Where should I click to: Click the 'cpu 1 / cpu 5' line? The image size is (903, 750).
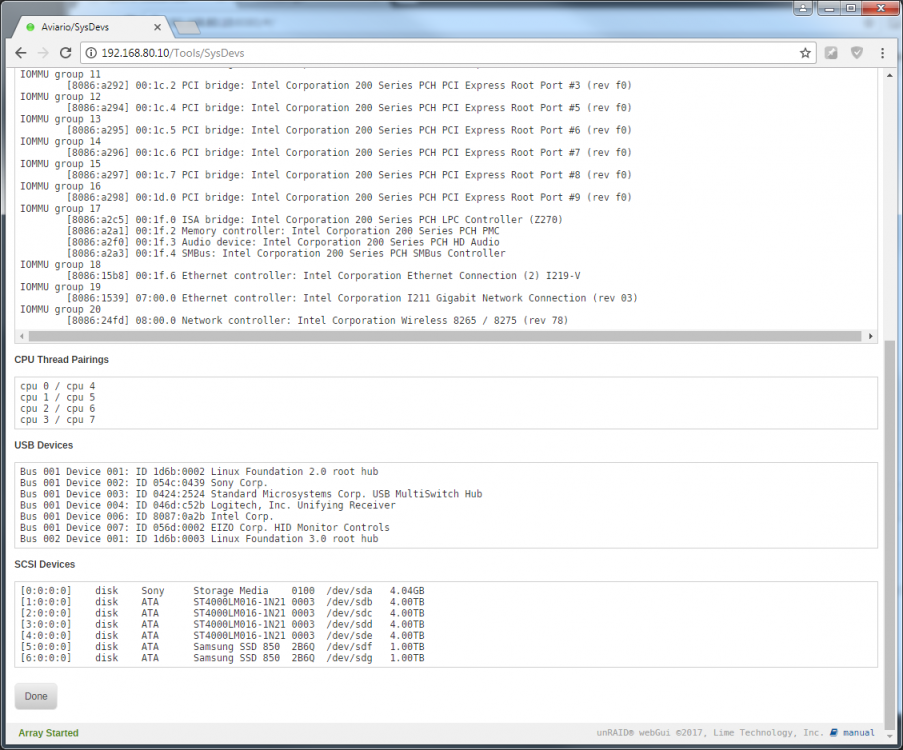click(x=58, y=397)
